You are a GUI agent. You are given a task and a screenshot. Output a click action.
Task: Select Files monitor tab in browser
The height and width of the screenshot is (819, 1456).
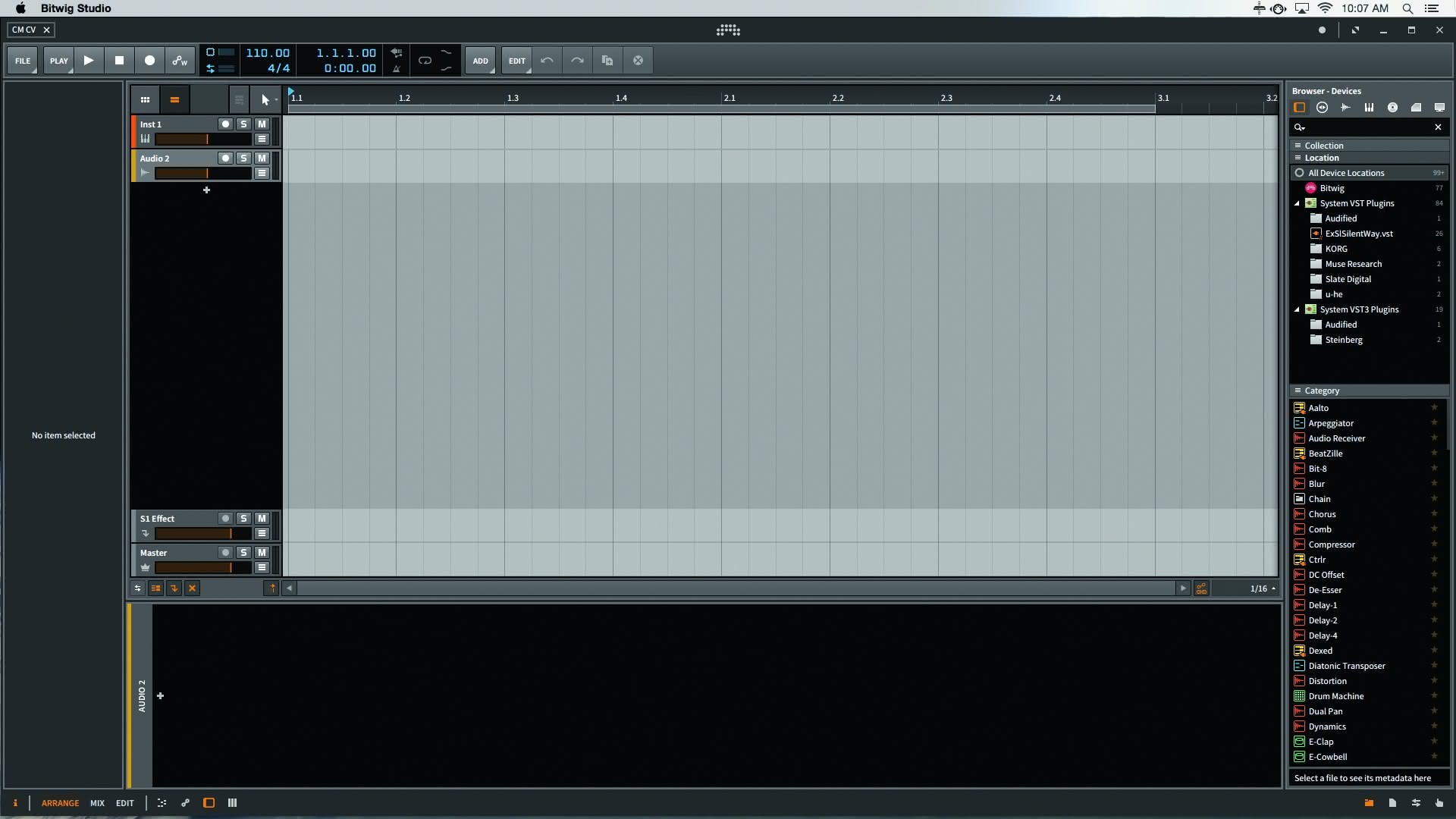[x=1439, y=108]
